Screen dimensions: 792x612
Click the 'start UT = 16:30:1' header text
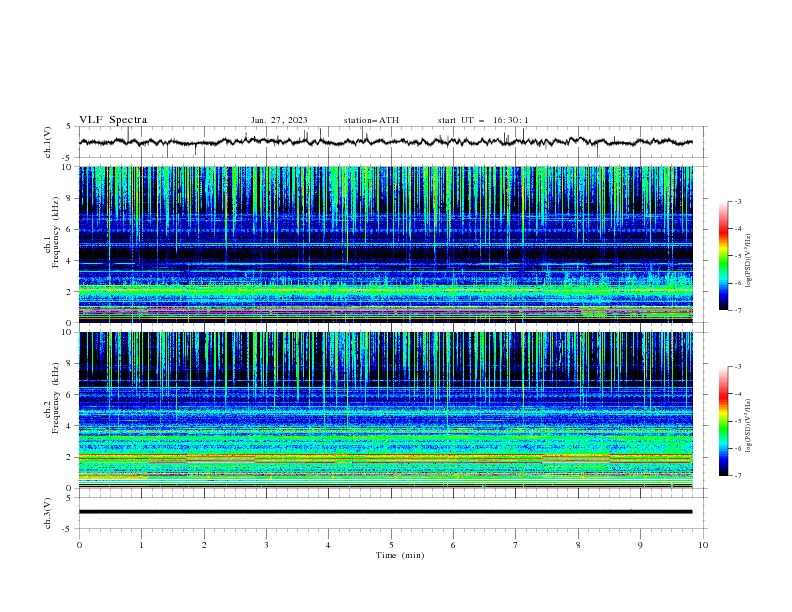point(483,120)
